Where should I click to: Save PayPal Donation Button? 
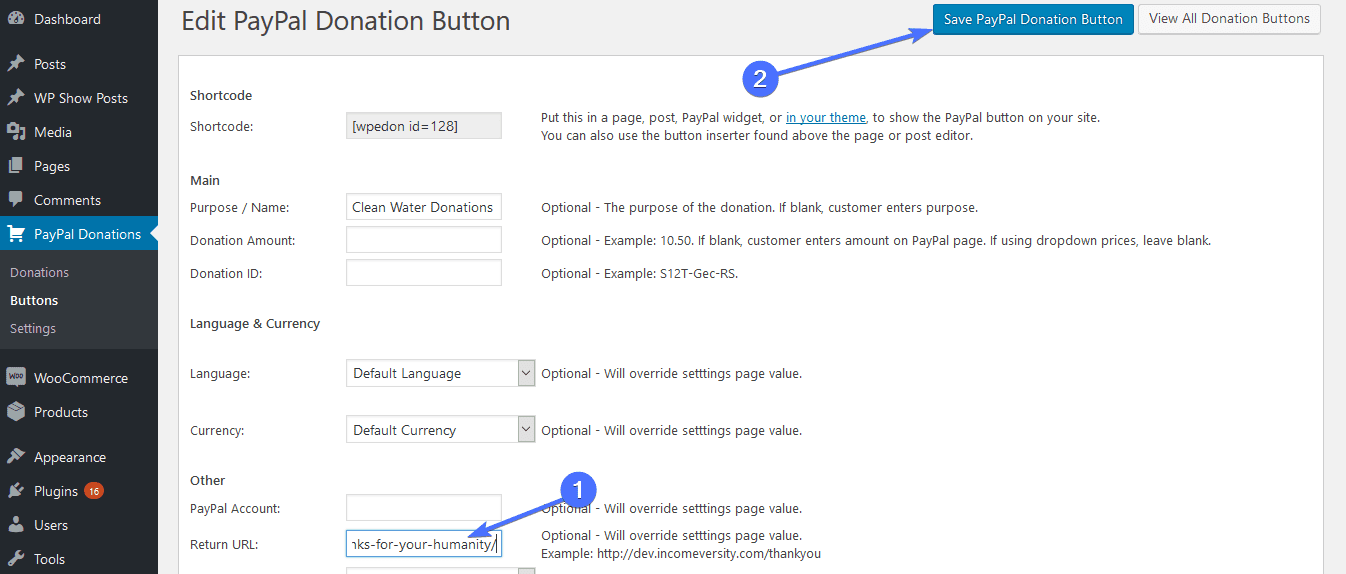pos(1033,19)
